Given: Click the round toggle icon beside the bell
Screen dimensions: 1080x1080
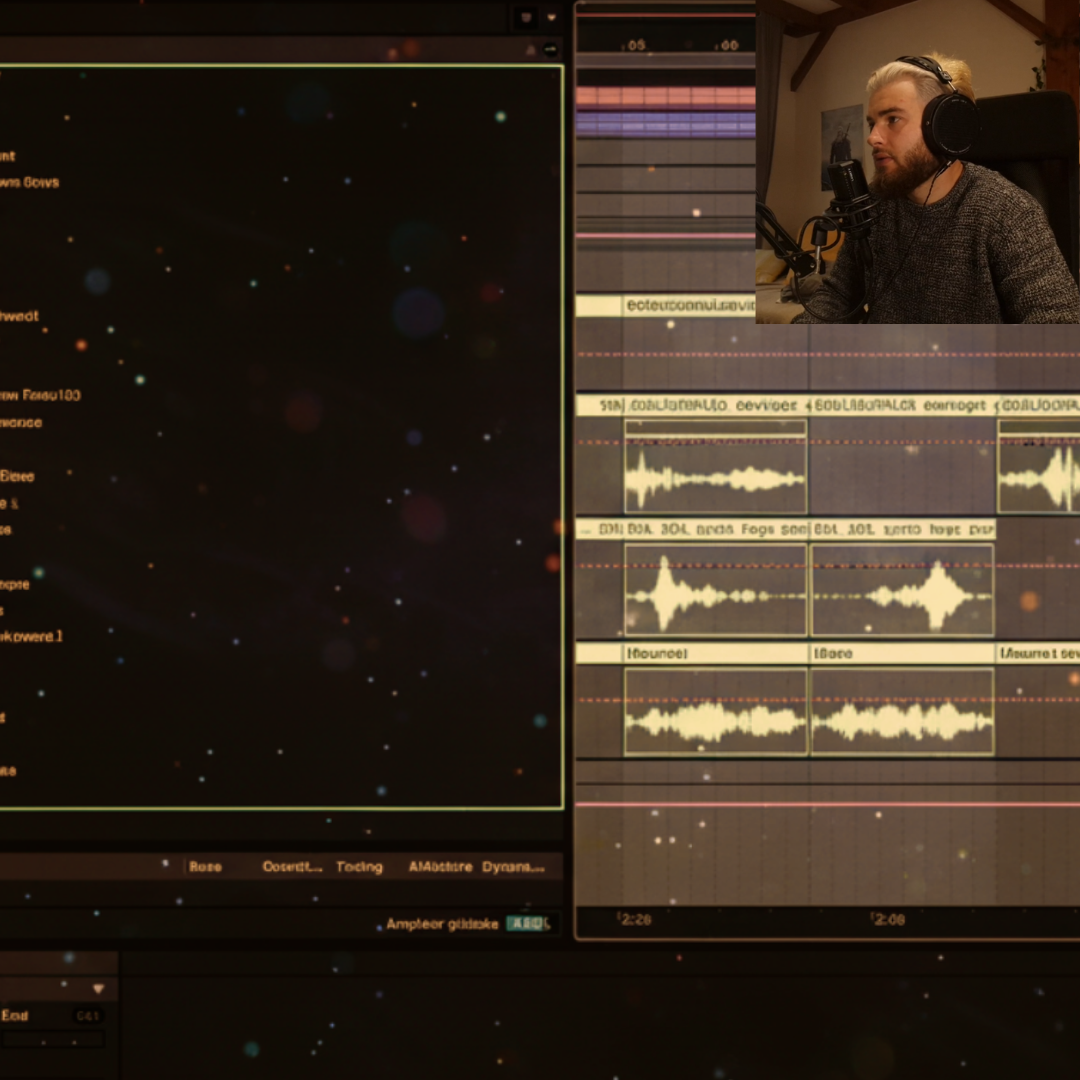Looking at the screenshot, I should pyautogui.click(x=550, y=48).
